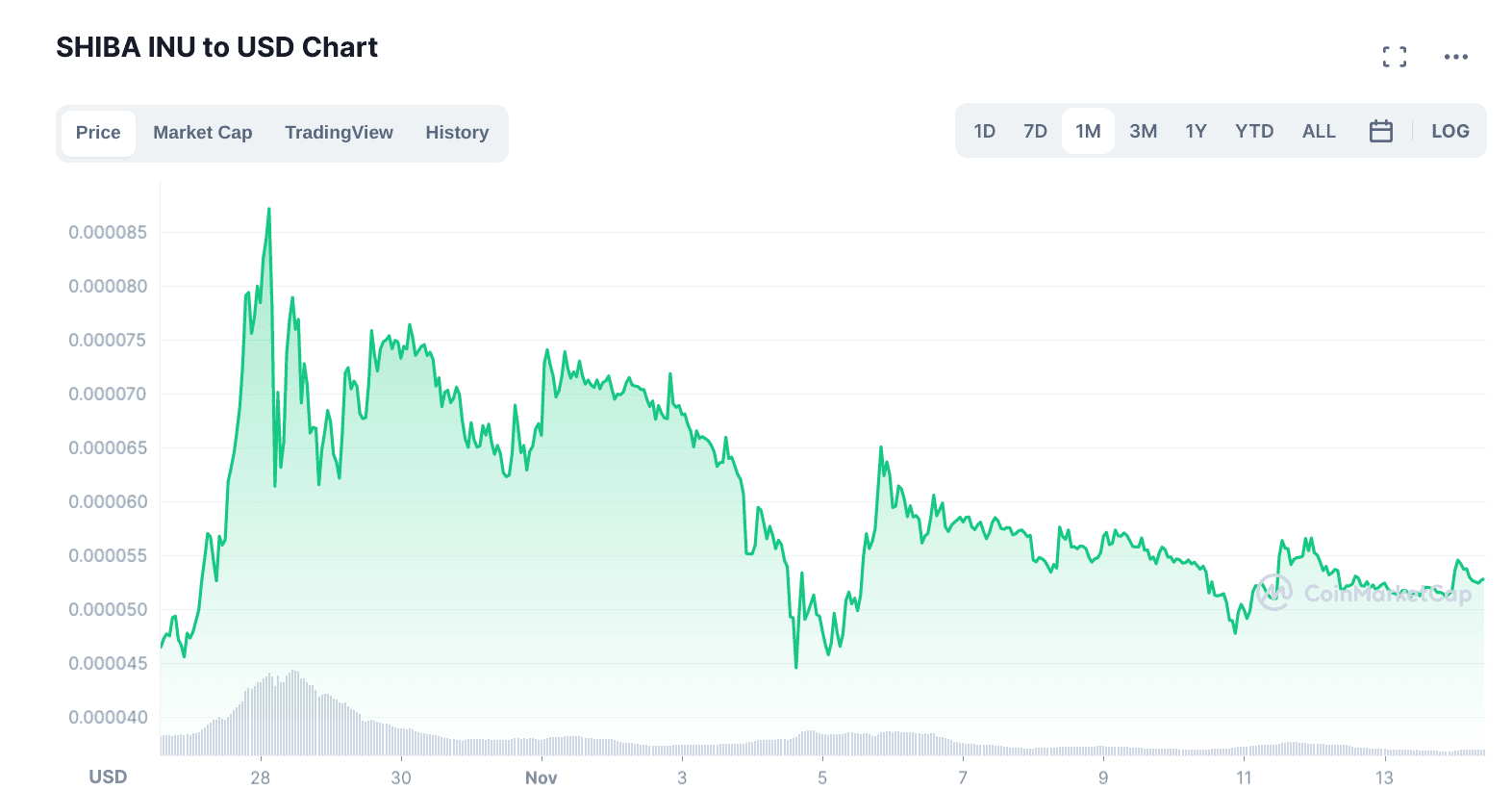Open the TradingView tab
The image size is (1512, 790).
(x=339, y=133)
